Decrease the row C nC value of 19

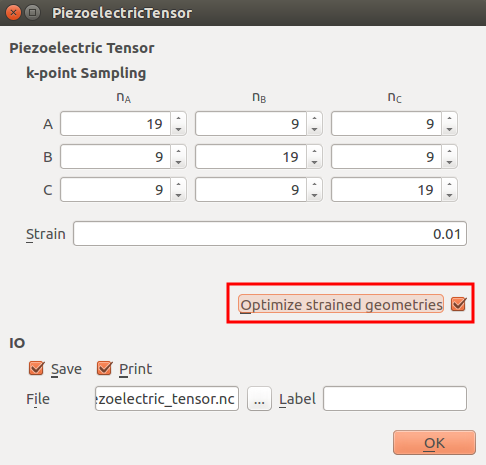pyautogui.click(x=450, y=195)
